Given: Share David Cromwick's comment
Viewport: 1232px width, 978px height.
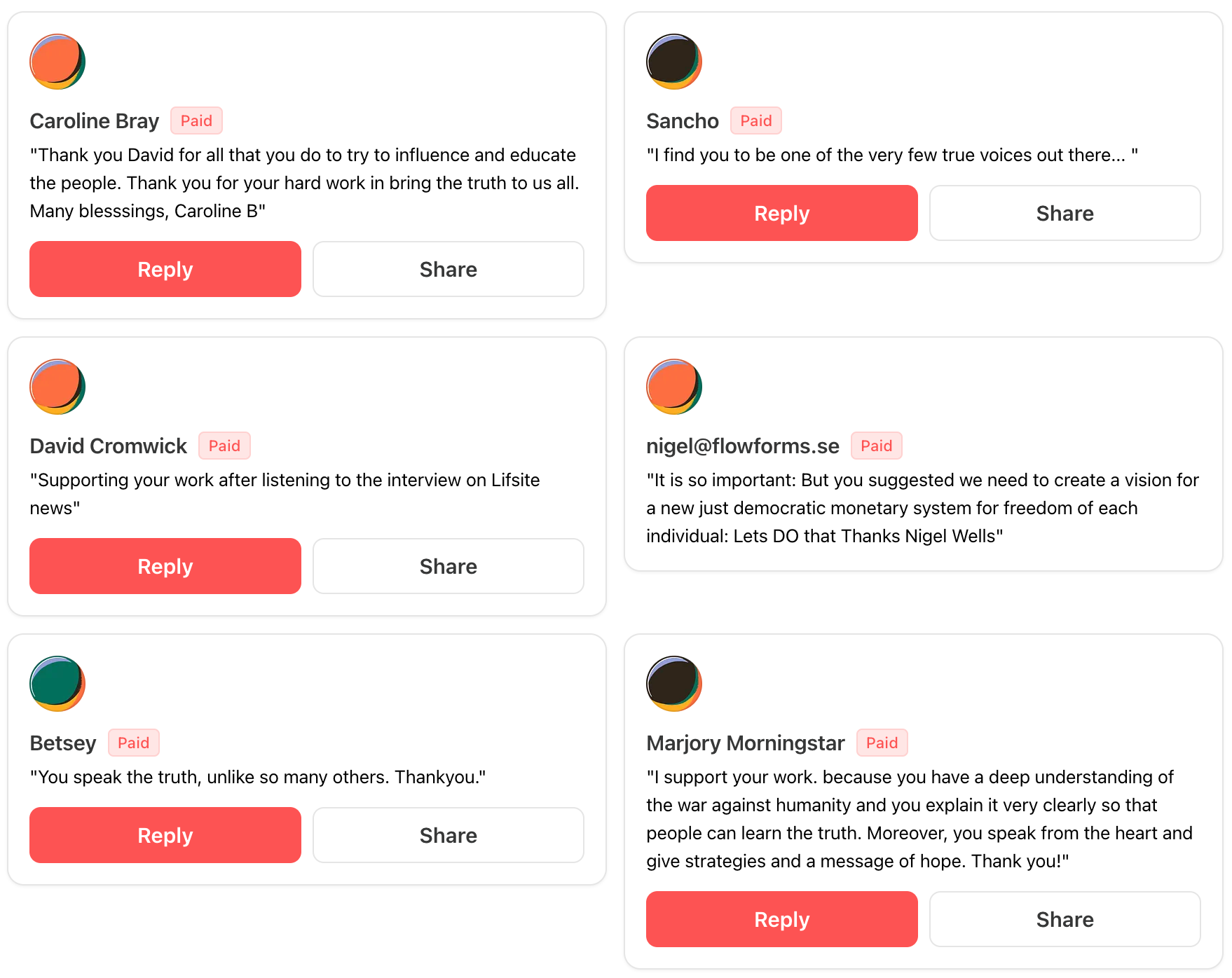Looking at the screenshot, I should pyautogui.click(x=449, y=566).
